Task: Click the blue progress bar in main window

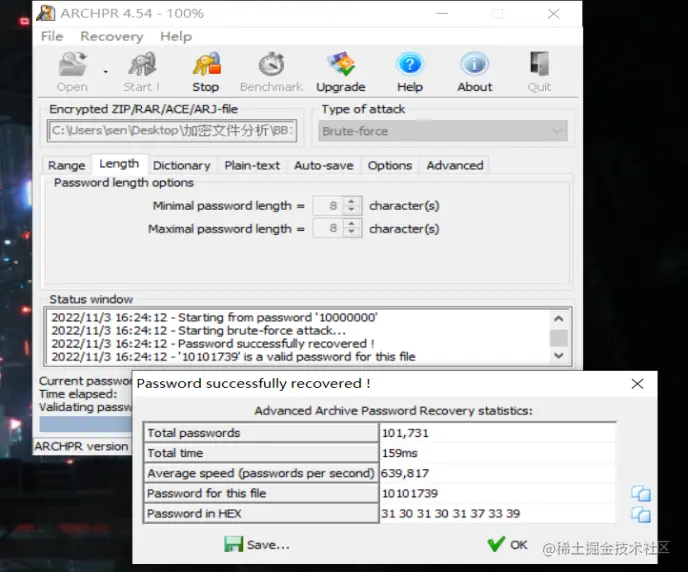Action: pos(86,424)
